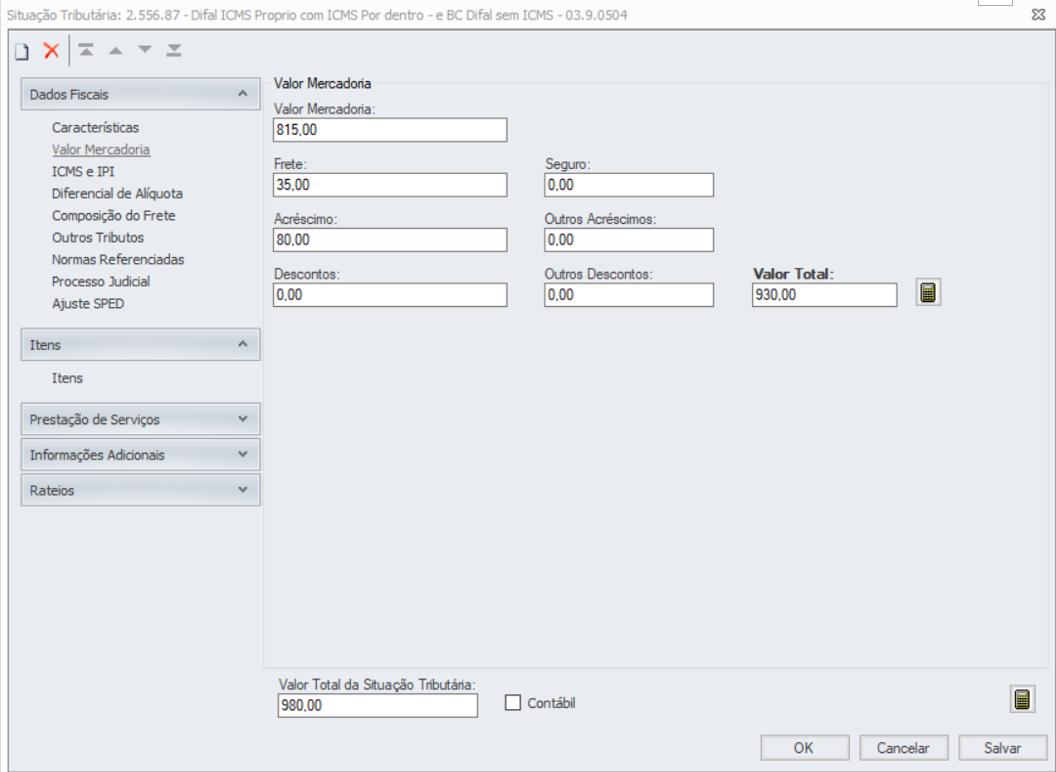Go to Diferencial de Alíquota
Screen dimensions: 1056x772
(x=117, y=193)
